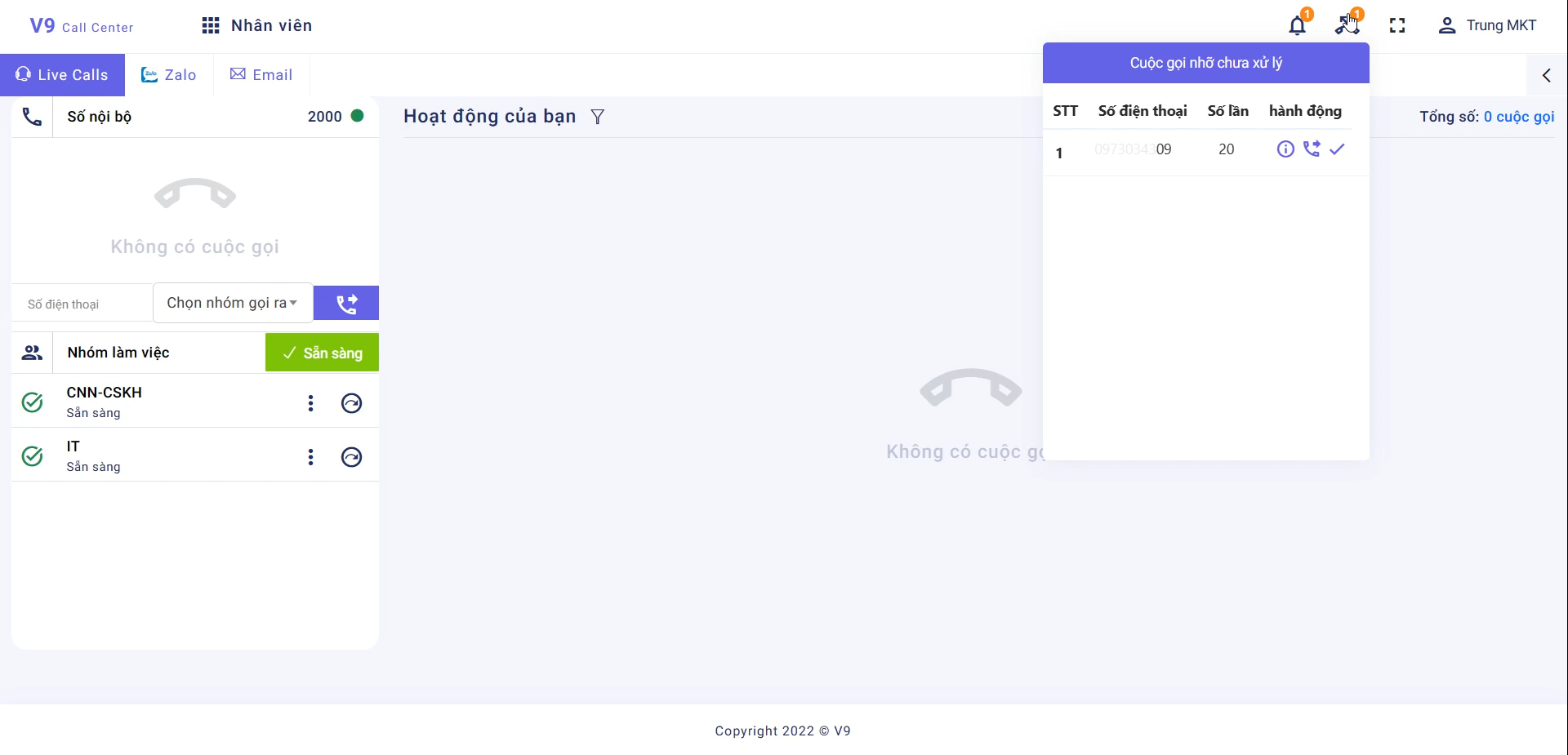Open Trung MKT user account menu
The image size is (1568, 755).
(x=1487, y=26)
